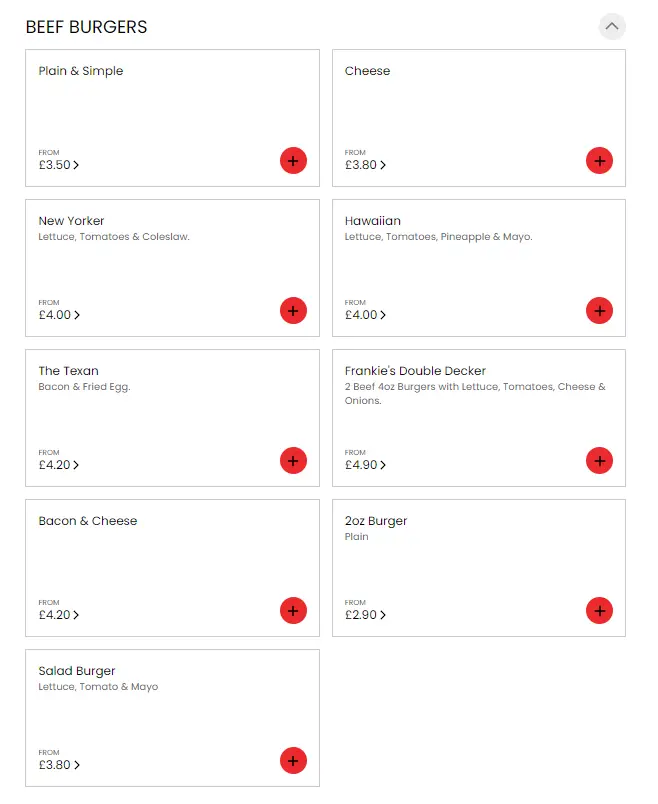Click plus icon for New Yorker burger

[x=293, y=311]
